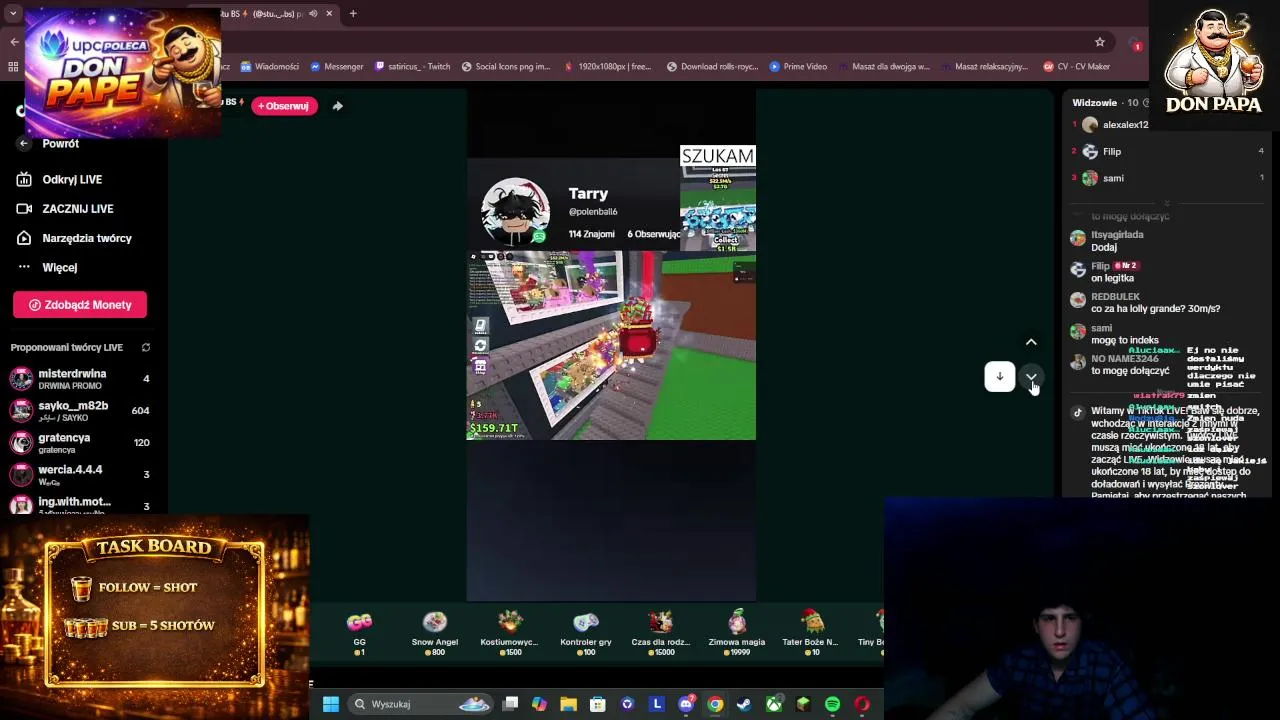Screen dimensions: 1280x720
Task: Click Filip's Nr 2 badge in chat
Action: click(x=1126, y=266)
